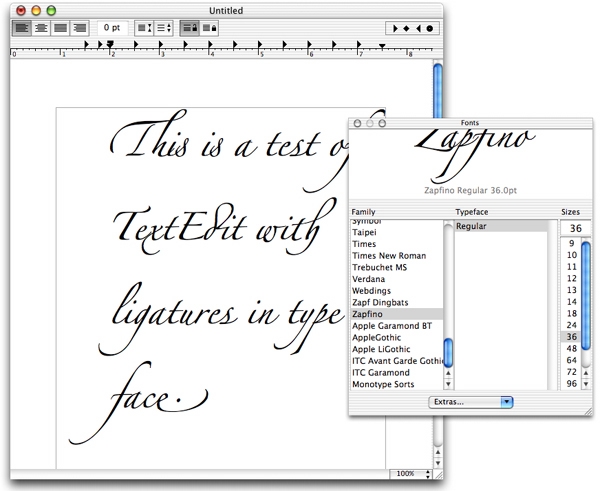The height and width of the screenshot is (491, 600).
Task: Set font size to 24
Action: (571, 325)
